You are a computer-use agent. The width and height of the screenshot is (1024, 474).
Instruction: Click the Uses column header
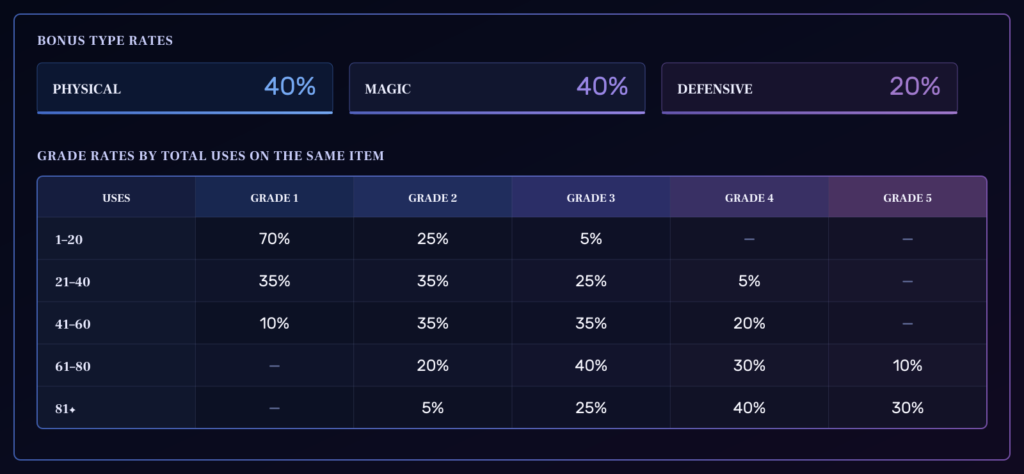116,197
